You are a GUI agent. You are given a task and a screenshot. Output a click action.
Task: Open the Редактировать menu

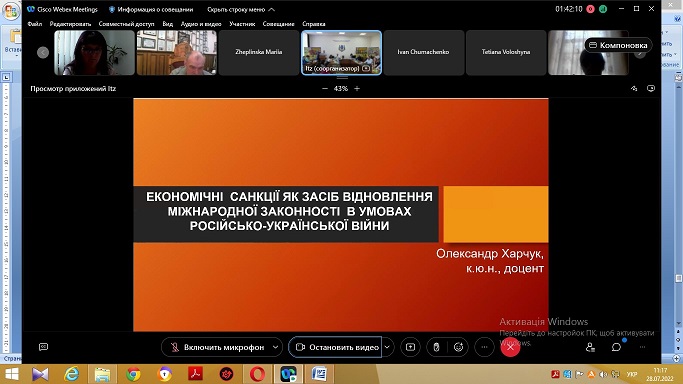(71, 24)
